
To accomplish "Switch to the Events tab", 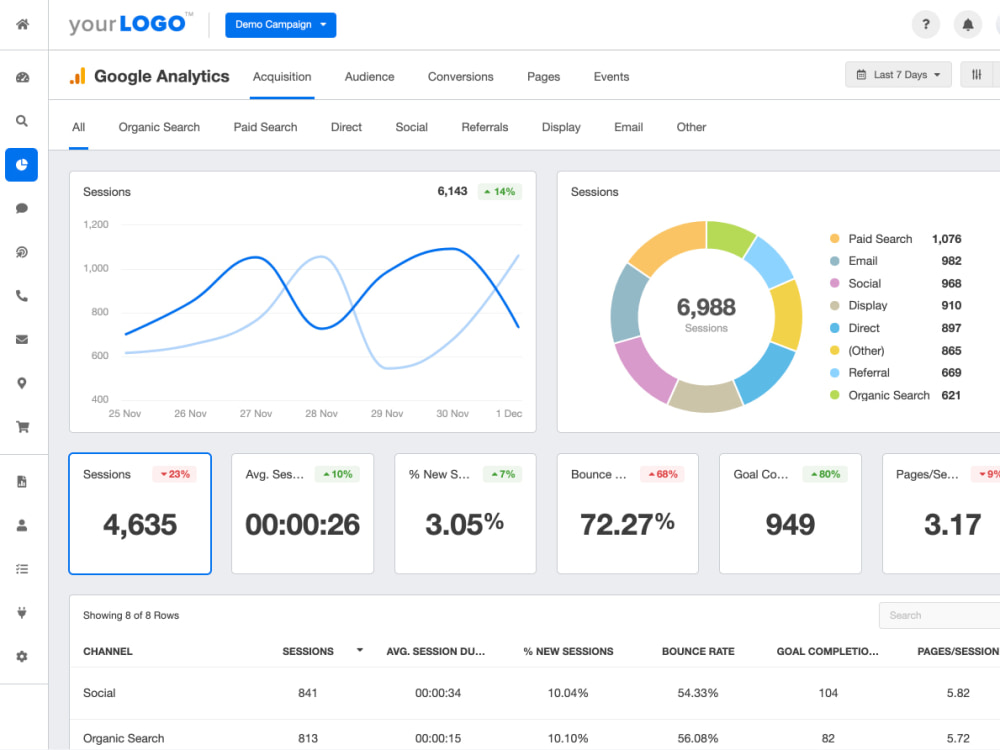I will tap(611, 77).
